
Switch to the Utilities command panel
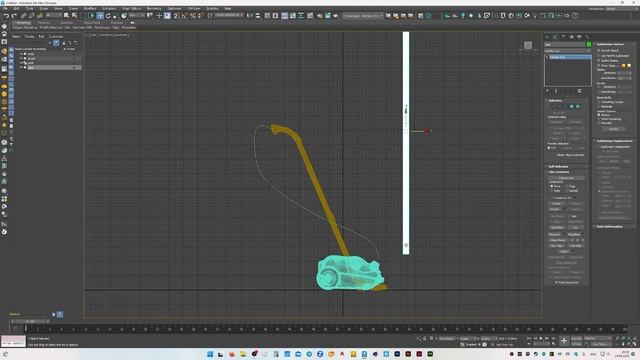pyautogui.click(x=587, y=37)
